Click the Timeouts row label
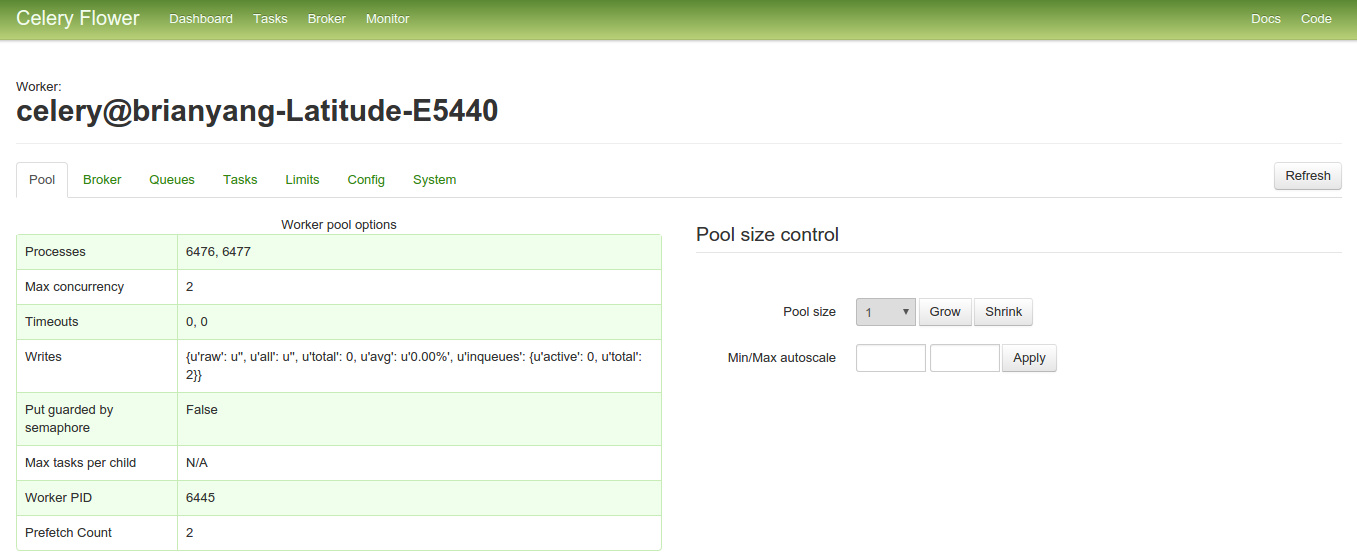Screen dimensions: 1357x560 pos(51,322)
